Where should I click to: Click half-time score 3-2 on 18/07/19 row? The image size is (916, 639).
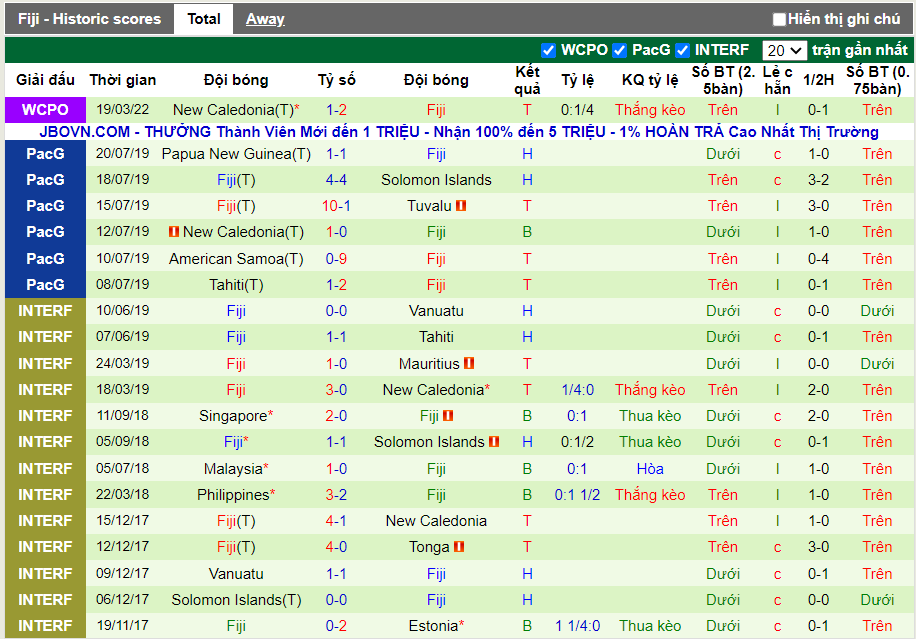[x=818, y=180]
